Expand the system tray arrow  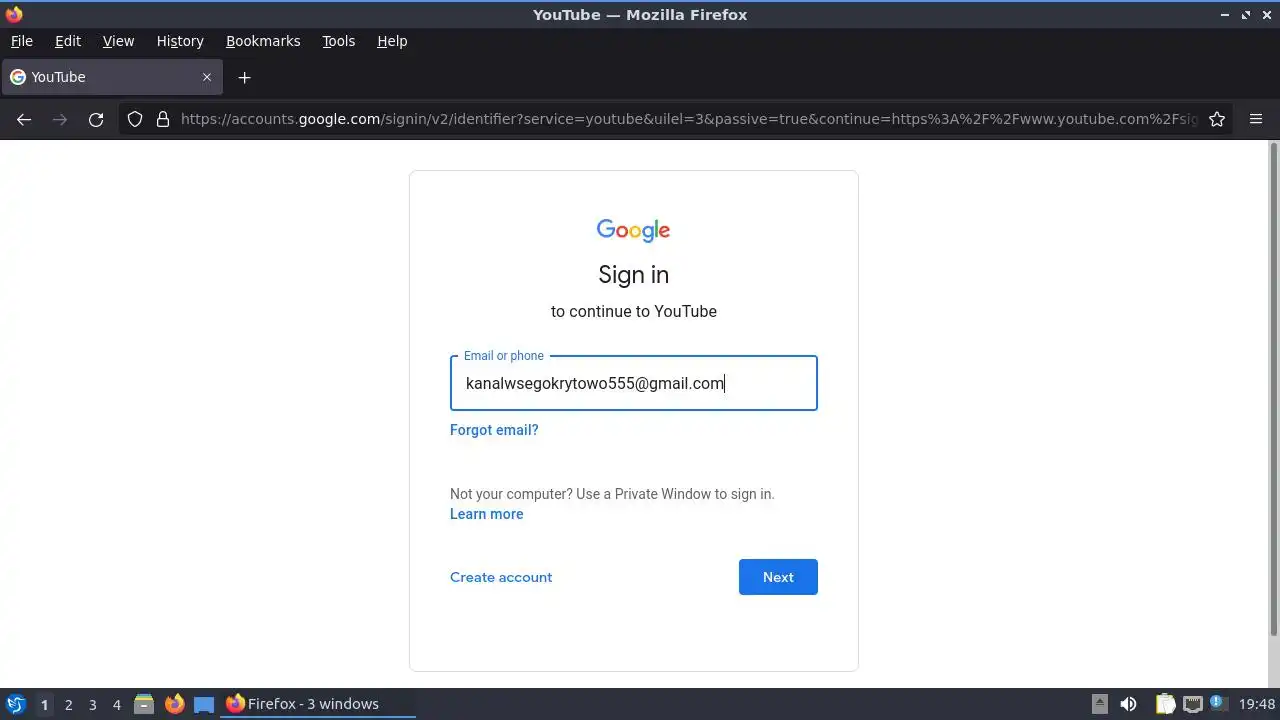click(x=1099, y=704)
